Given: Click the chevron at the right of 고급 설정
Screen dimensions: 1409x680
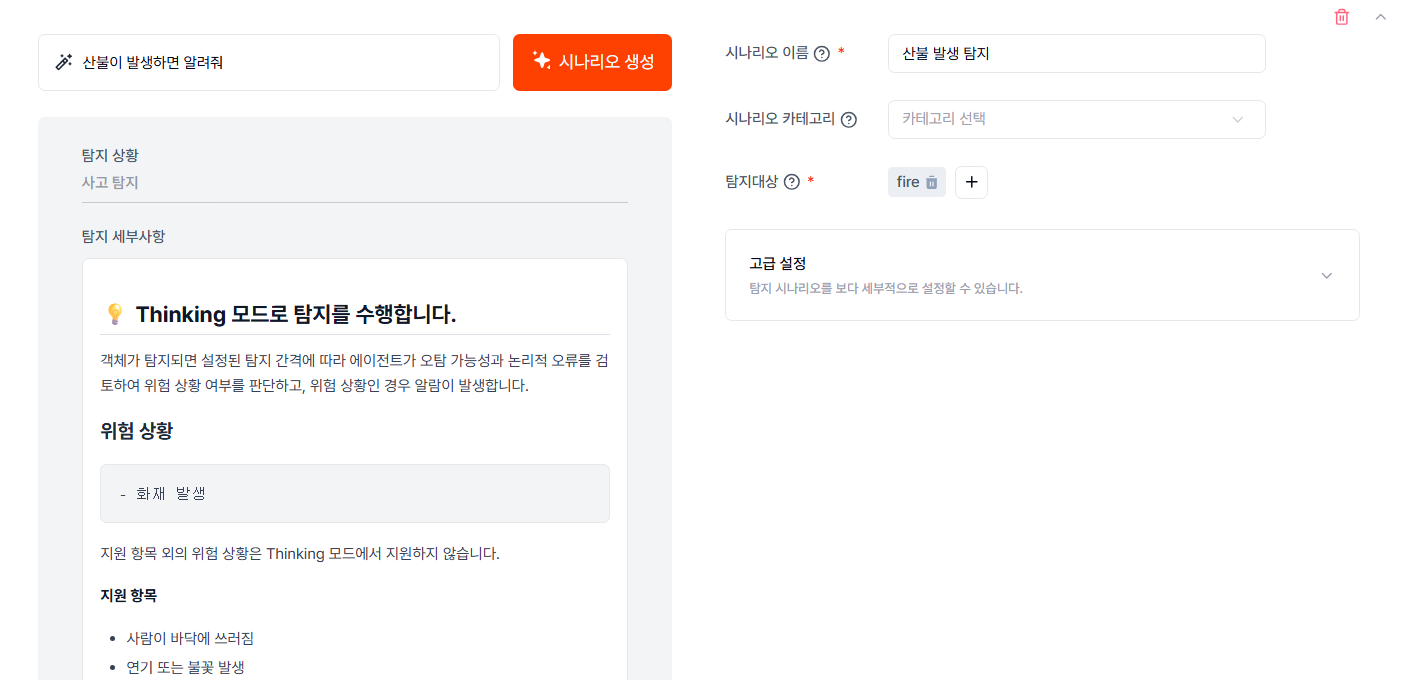Looking at the screenshot, I should (1327, 276).
